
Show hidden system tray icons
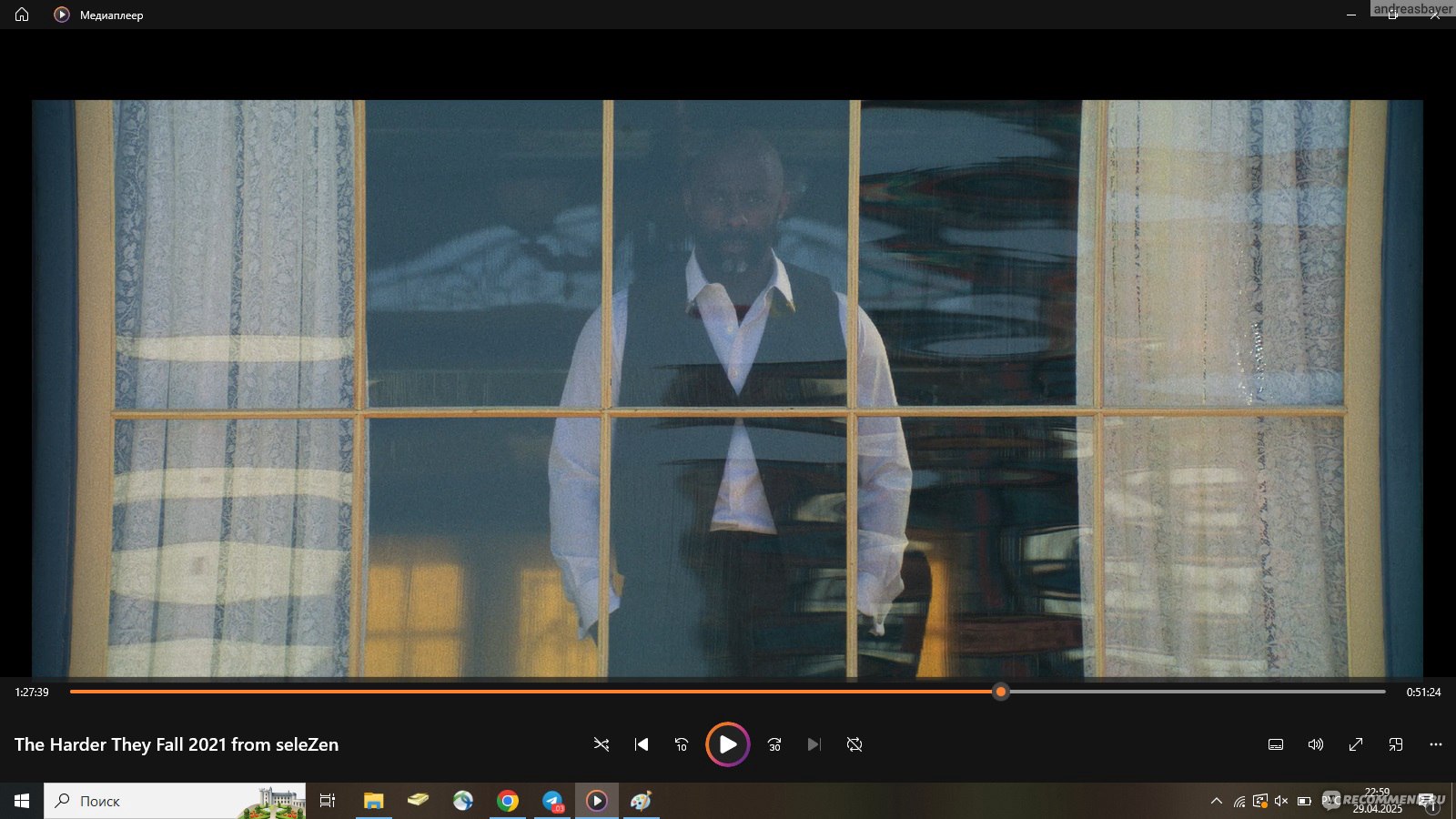tap(1217, 801)
